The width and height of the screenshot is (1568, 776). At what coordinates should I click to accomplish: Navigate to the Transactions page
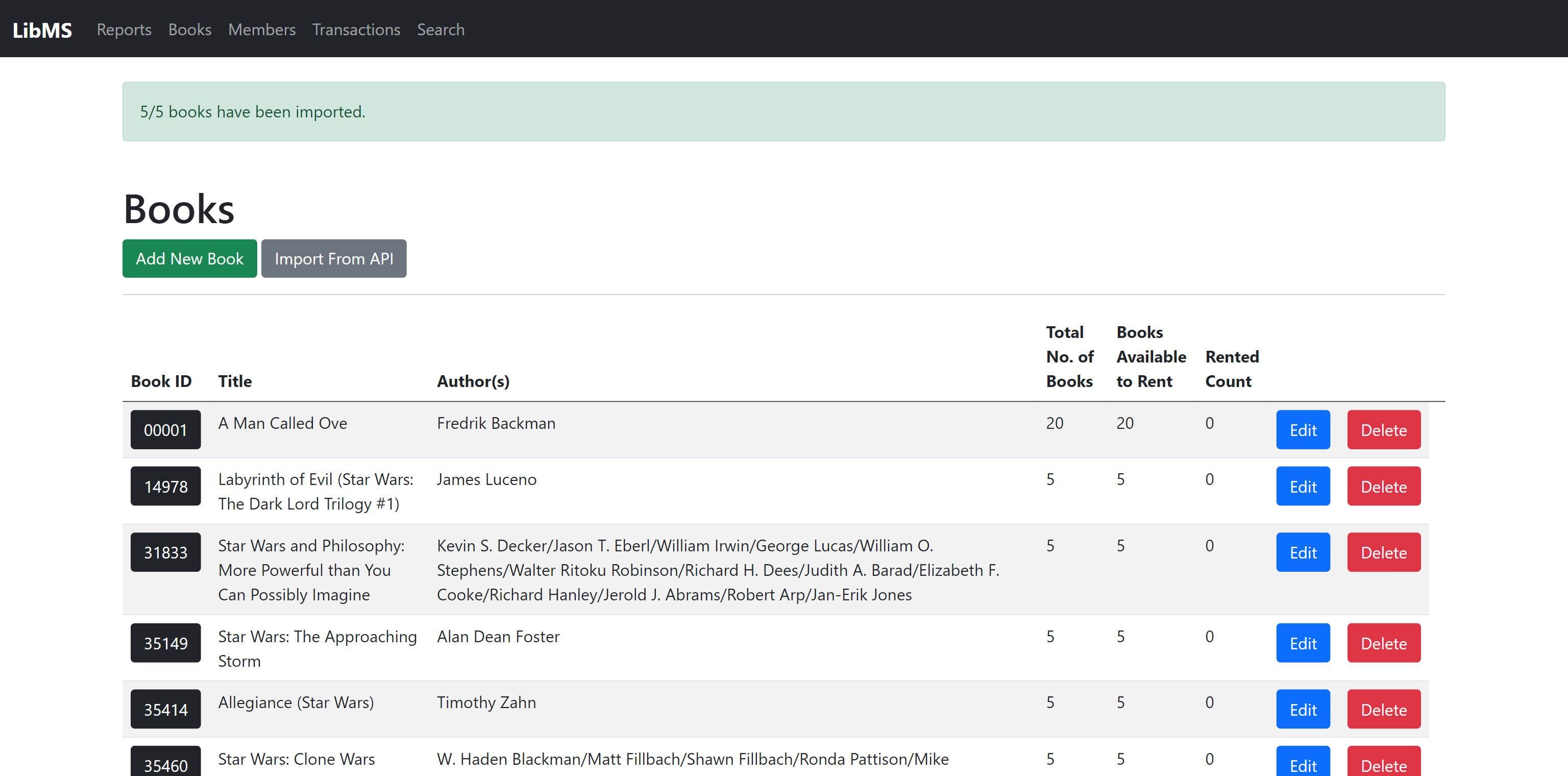pyautogui.click(x=356, y=29)
